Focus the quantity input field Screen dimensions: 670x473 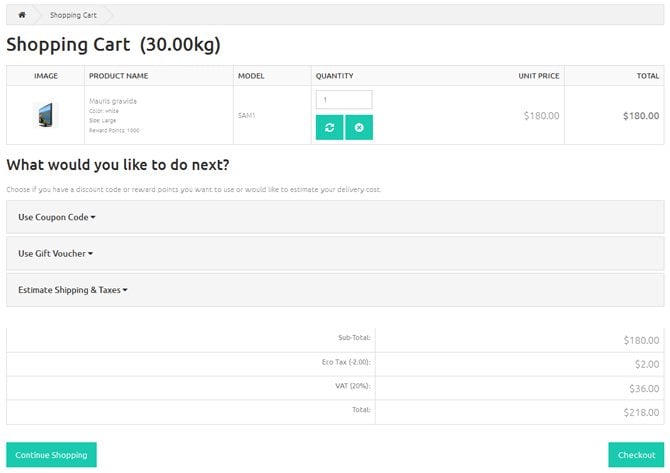pyautogui.click(x=343, y=100)
